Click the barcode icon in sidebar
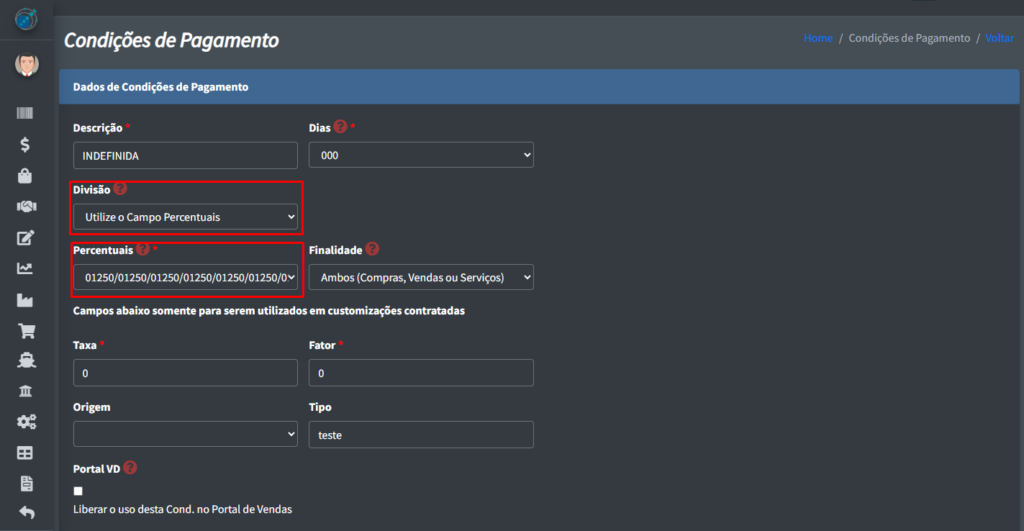Screen dimensions: 1024x531 point(26,114)
